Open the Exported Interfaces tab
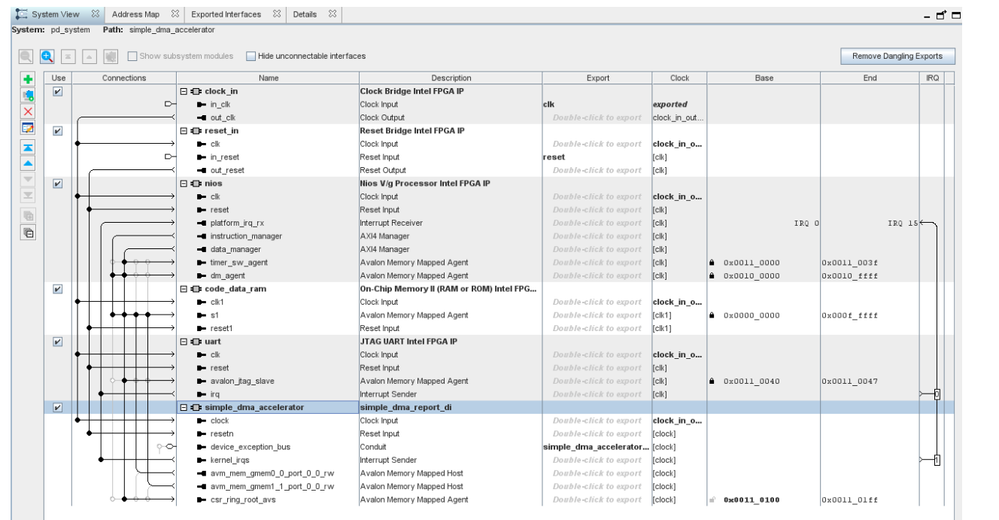Viewport: 999px width, 520px height. point(226,15)
